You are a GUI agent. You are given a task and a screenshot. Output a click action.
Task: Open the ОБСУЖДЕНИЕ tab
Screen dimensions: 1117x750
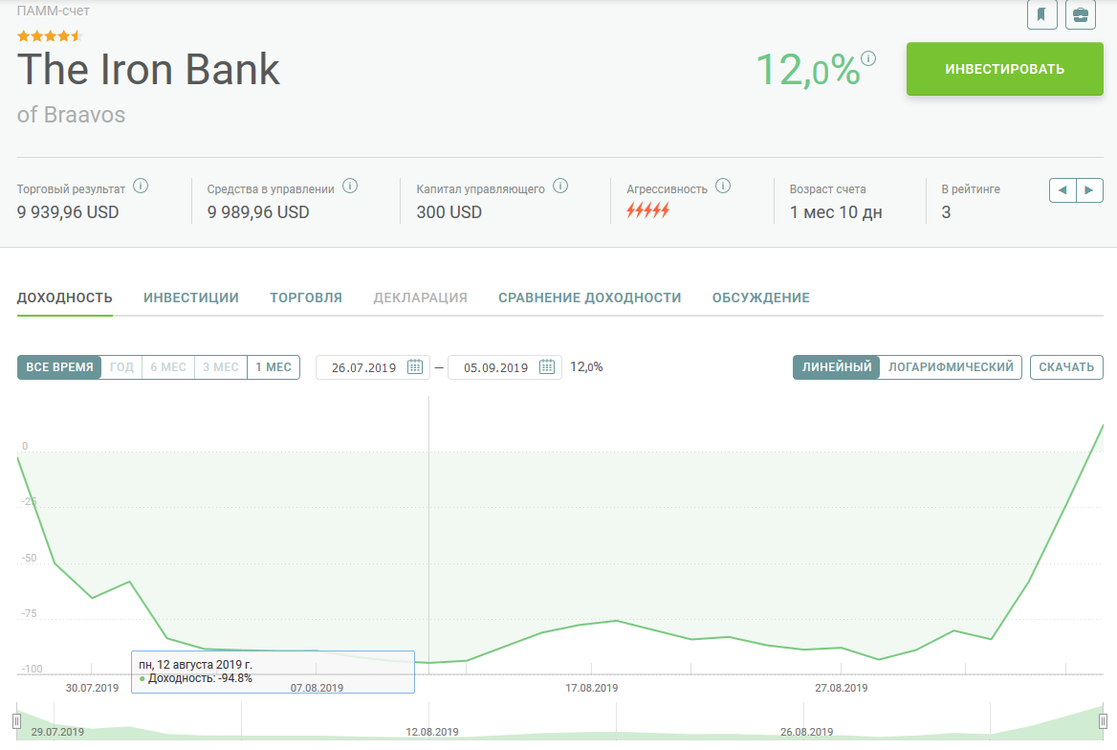(761, 298)
